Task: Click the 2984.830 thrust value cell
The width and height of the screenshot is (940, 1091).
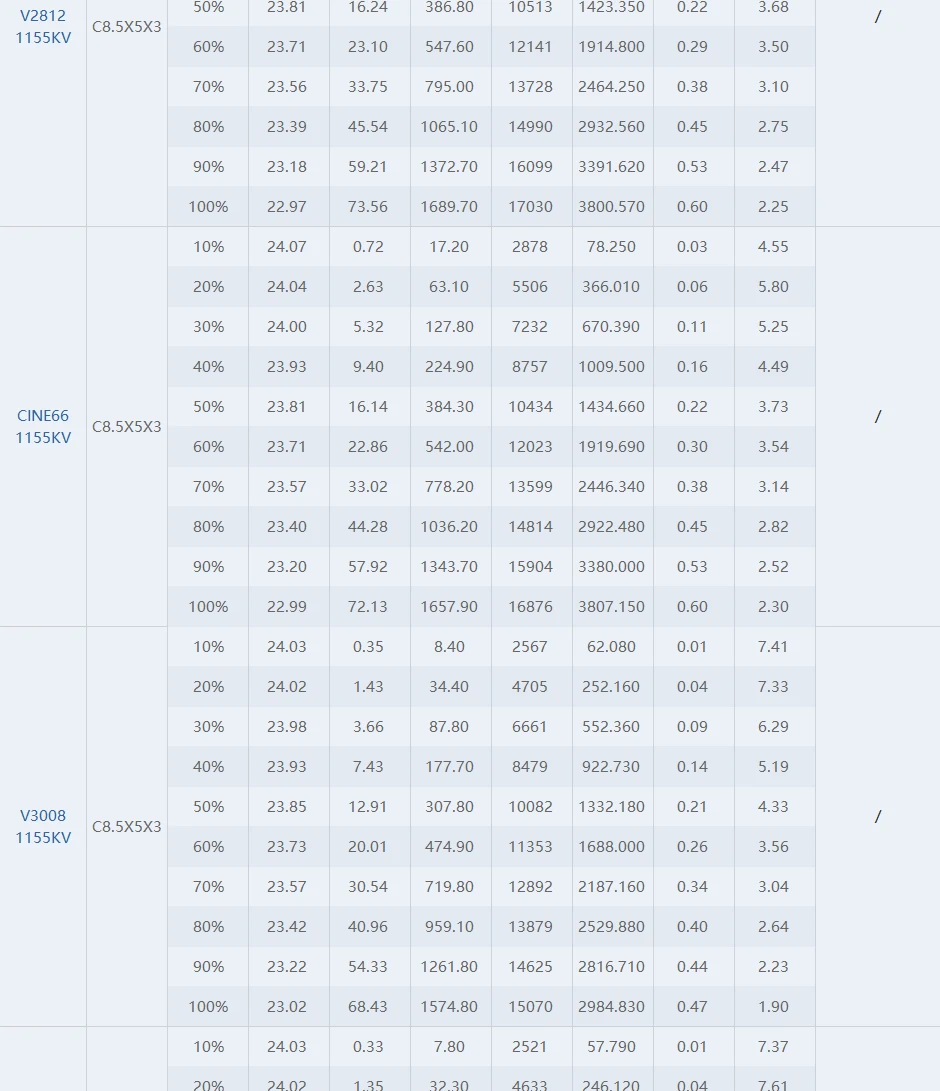Action: tap(611, 1007)
